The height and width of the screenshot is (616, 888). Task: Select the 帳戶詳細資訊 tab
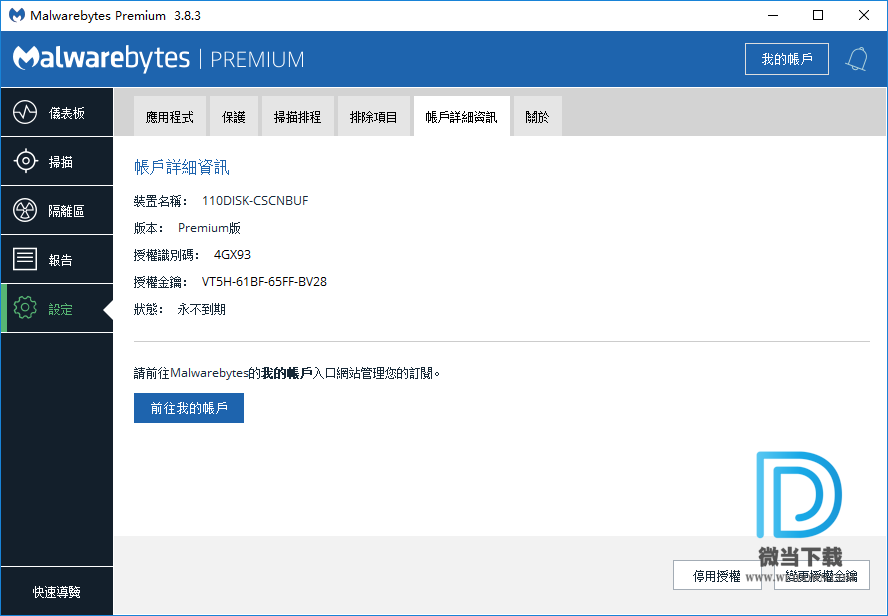[x=461, y=117]
